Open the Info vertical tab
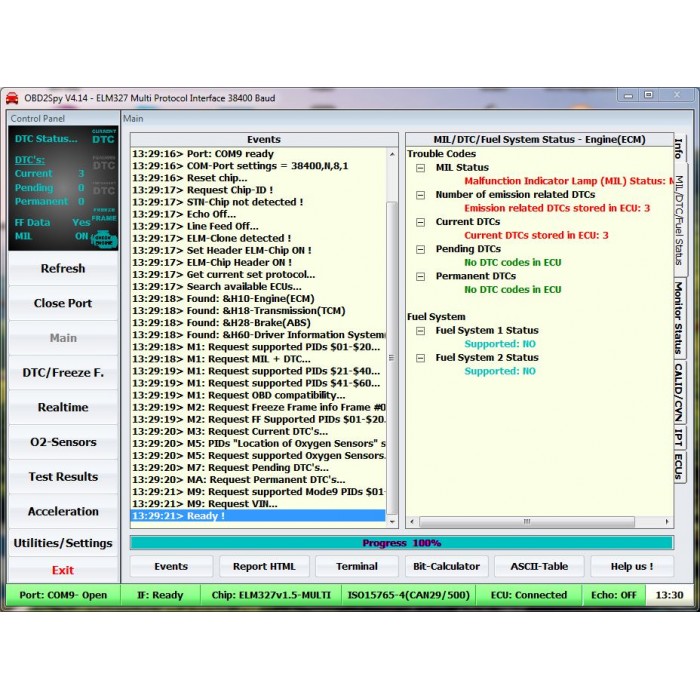The width and height of the screenshot is (700, 700). pos(679,150)
